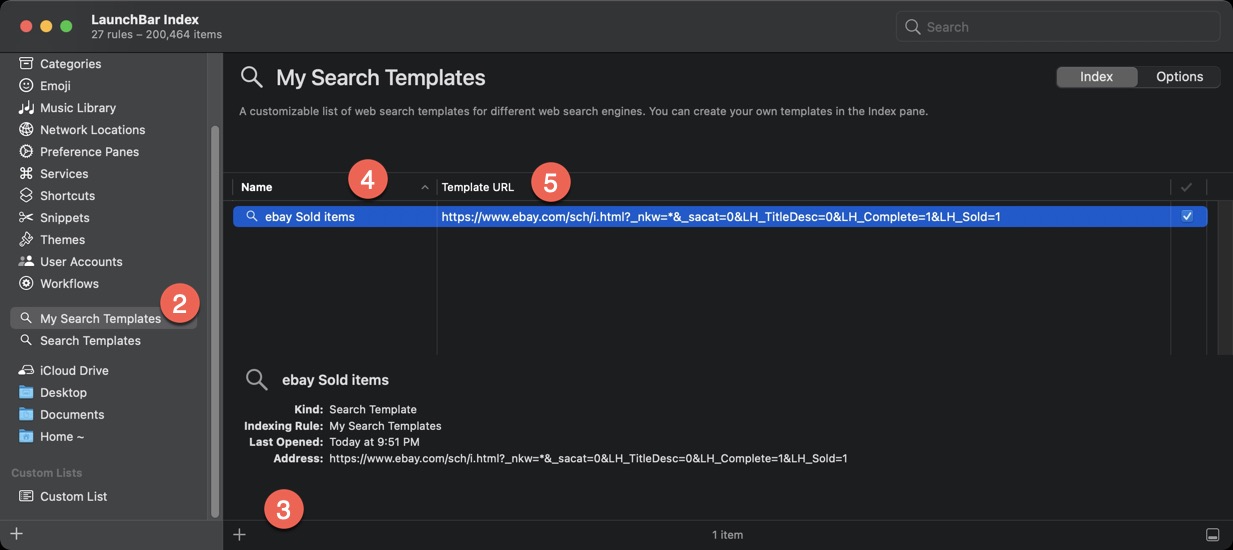Click the Address URL in details
Viewport: 1233px width, 550px height.
pyautogui.click(x=588, y=458)
